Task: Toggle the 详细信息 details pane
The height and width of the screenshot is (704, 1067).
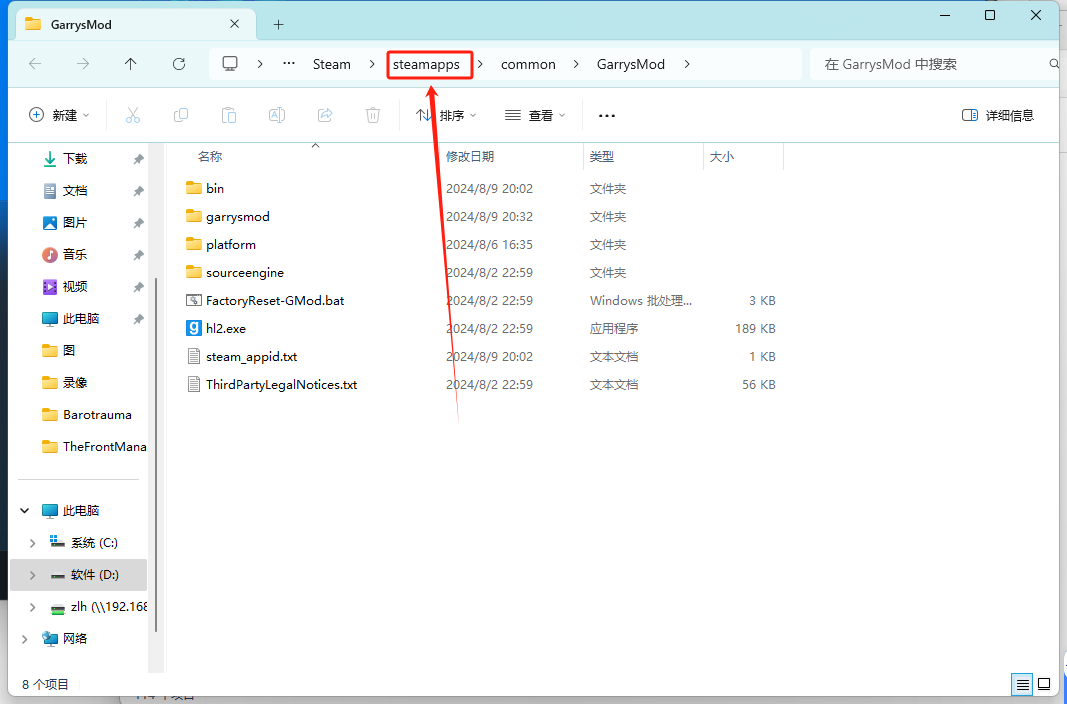Action: (x=997, y=115)
